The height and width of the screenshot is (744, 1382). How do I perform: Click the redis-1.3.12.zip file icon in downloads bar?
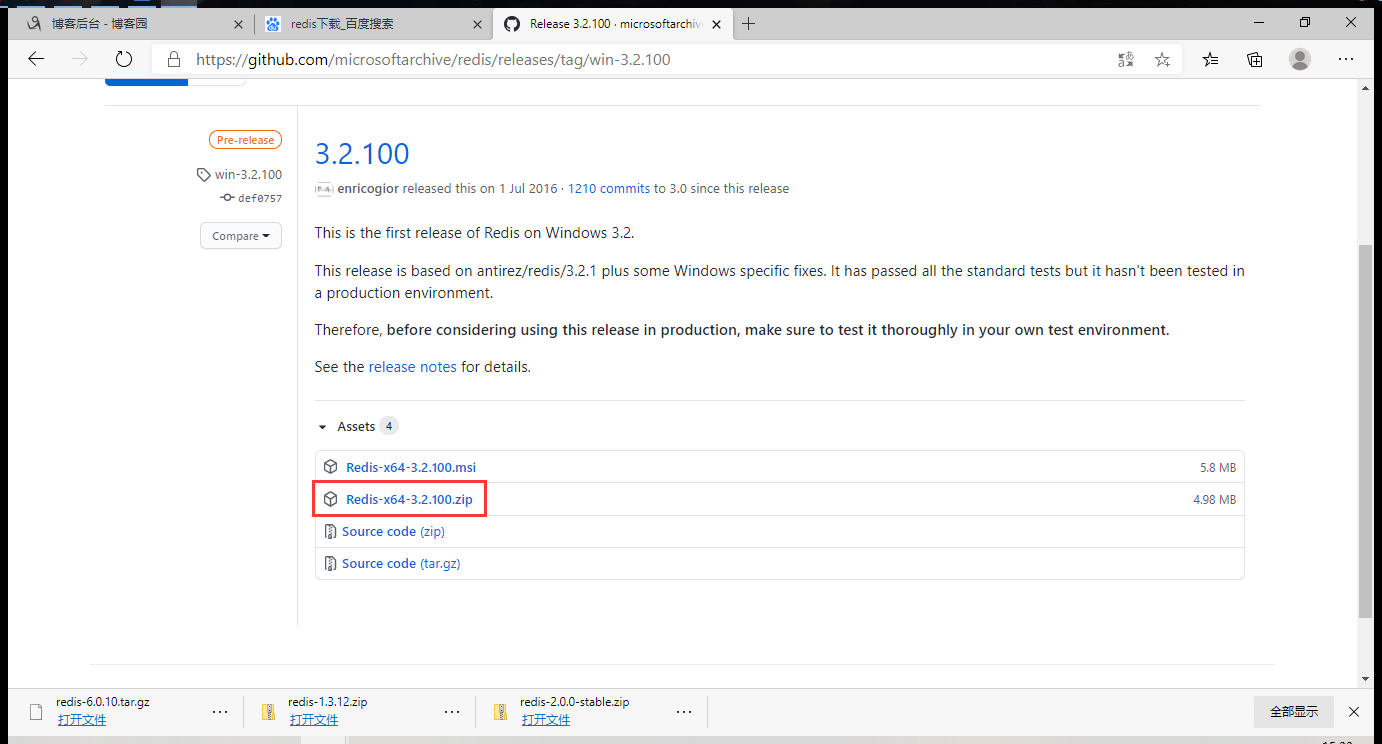(268, 712)
